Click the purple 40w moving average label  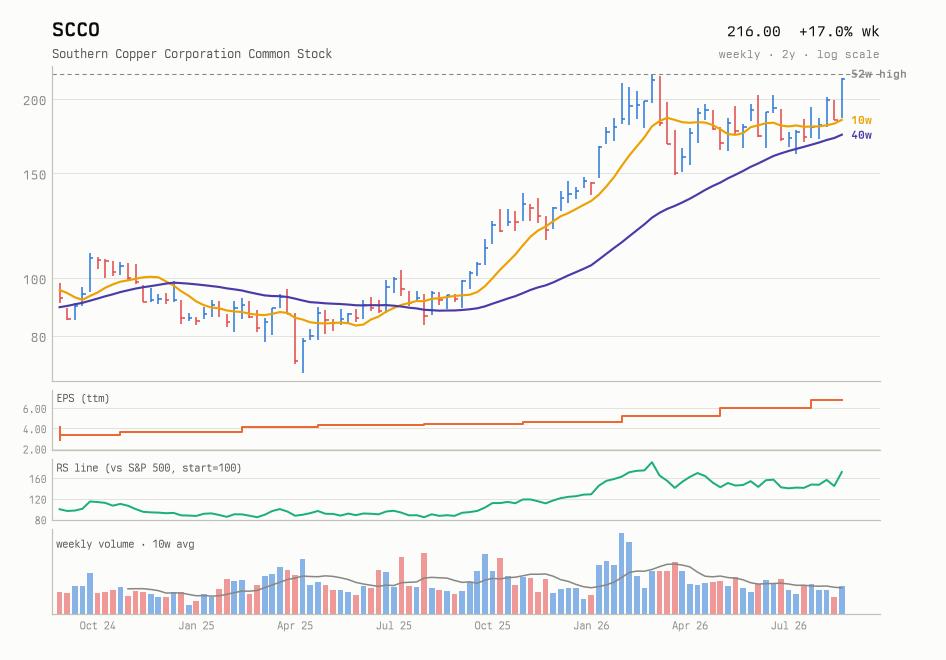(862, 135)
